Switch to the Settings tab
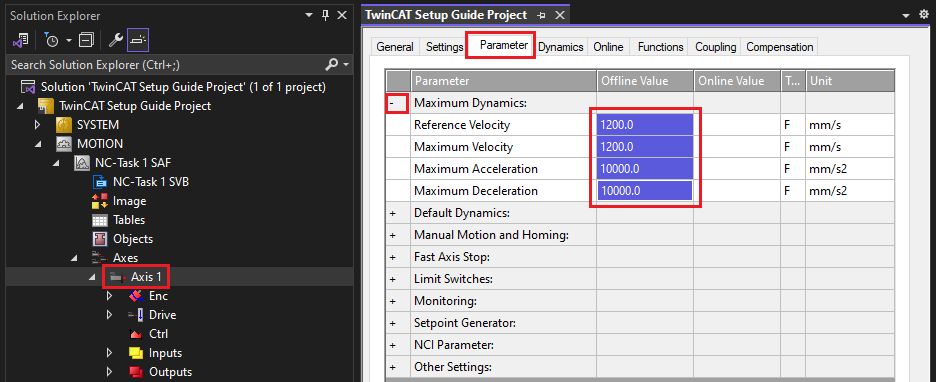This screenshot has width=936, height=382. (444, 47)
